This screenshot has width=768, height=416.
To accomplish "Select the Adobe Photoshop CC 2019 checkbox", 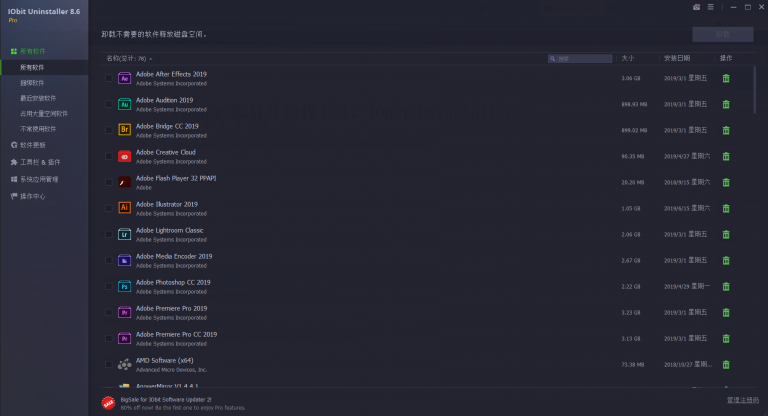I will point(109,286).
